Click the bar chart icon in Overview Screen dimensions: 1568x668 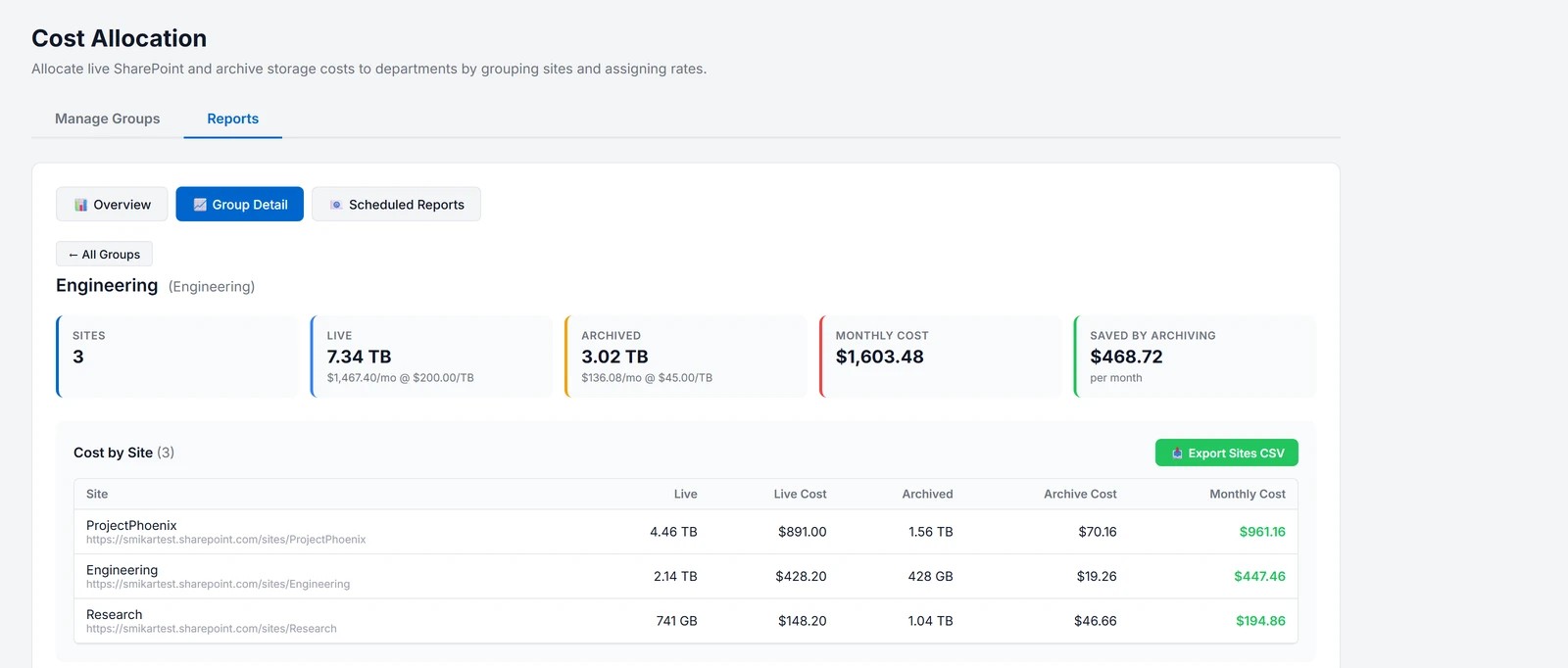click(x=80, y=205)
